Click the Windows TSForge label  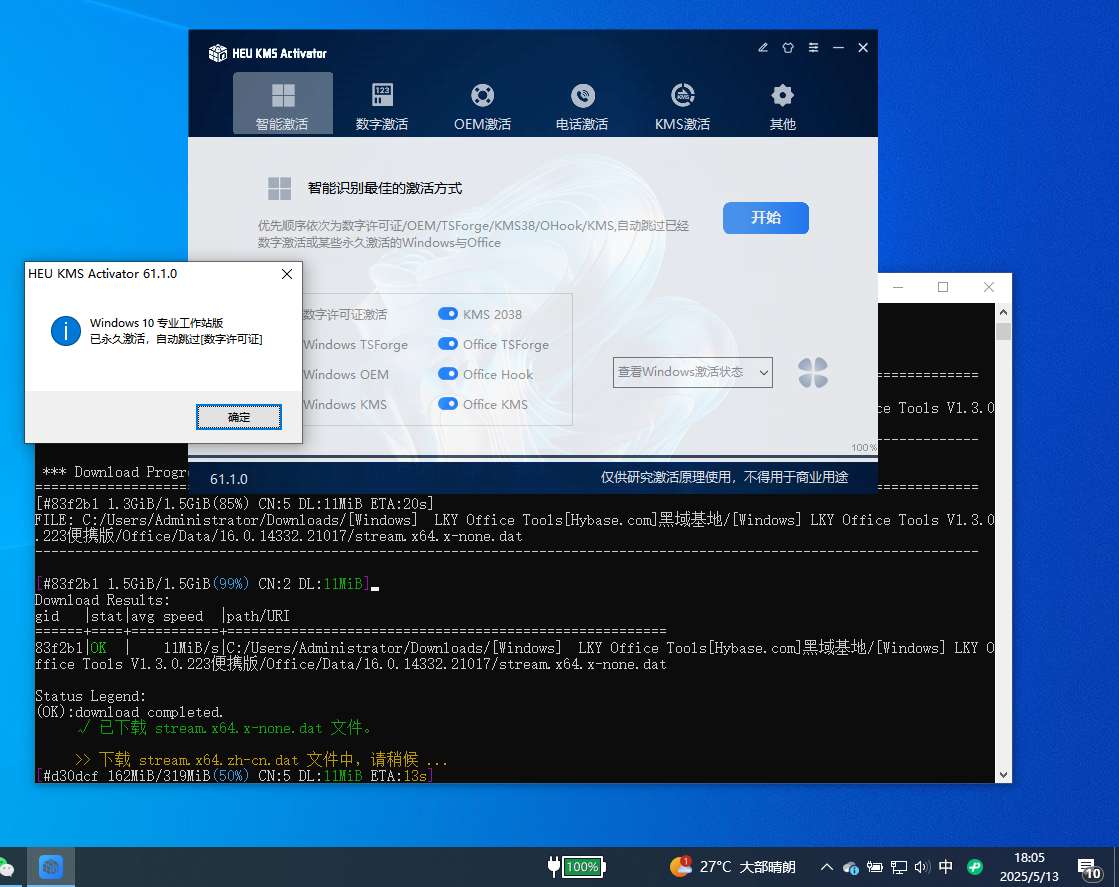pos(355,345)
